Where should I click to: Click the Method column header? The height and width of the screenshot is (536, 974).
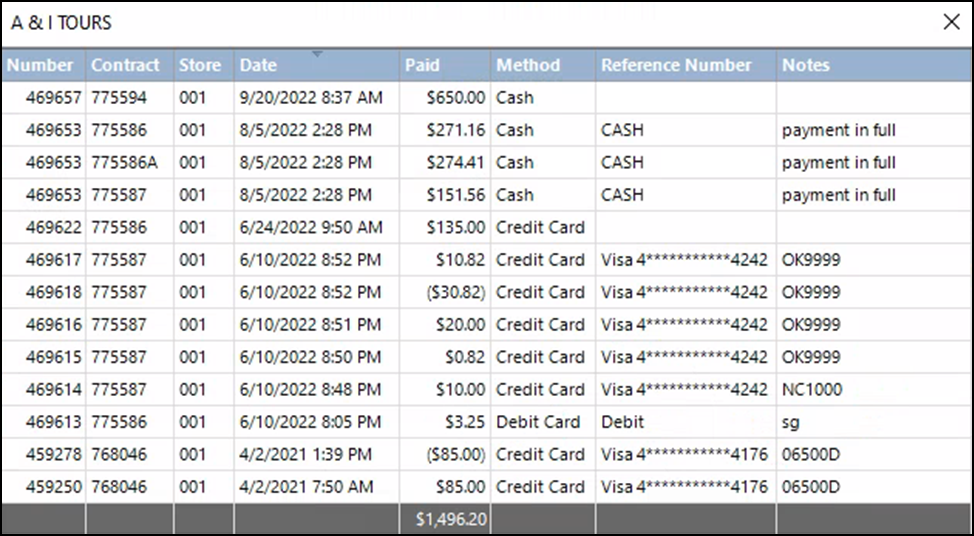528,65
